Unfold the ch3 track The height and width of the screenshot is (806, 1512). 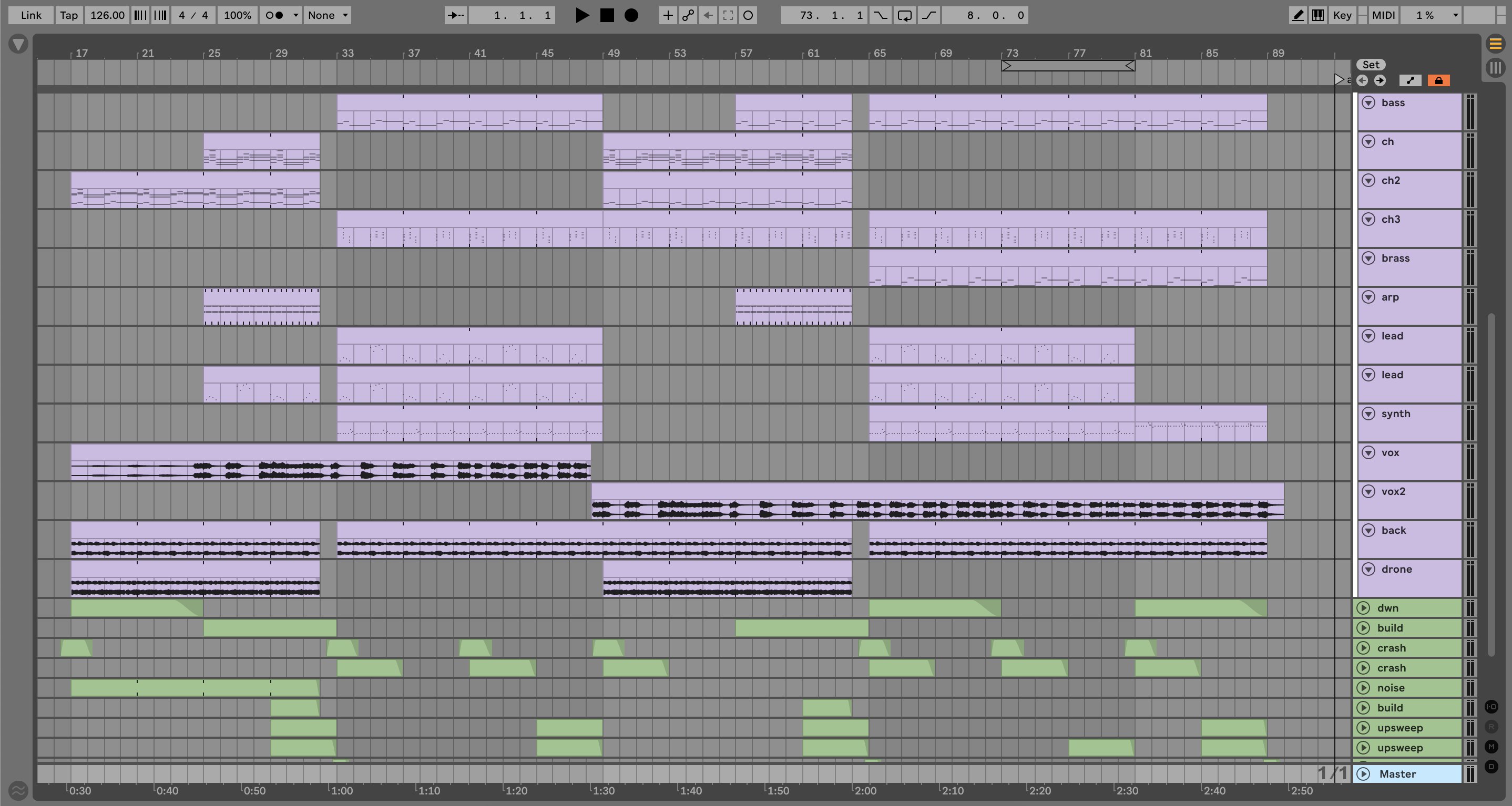[x=1368, y=220]
